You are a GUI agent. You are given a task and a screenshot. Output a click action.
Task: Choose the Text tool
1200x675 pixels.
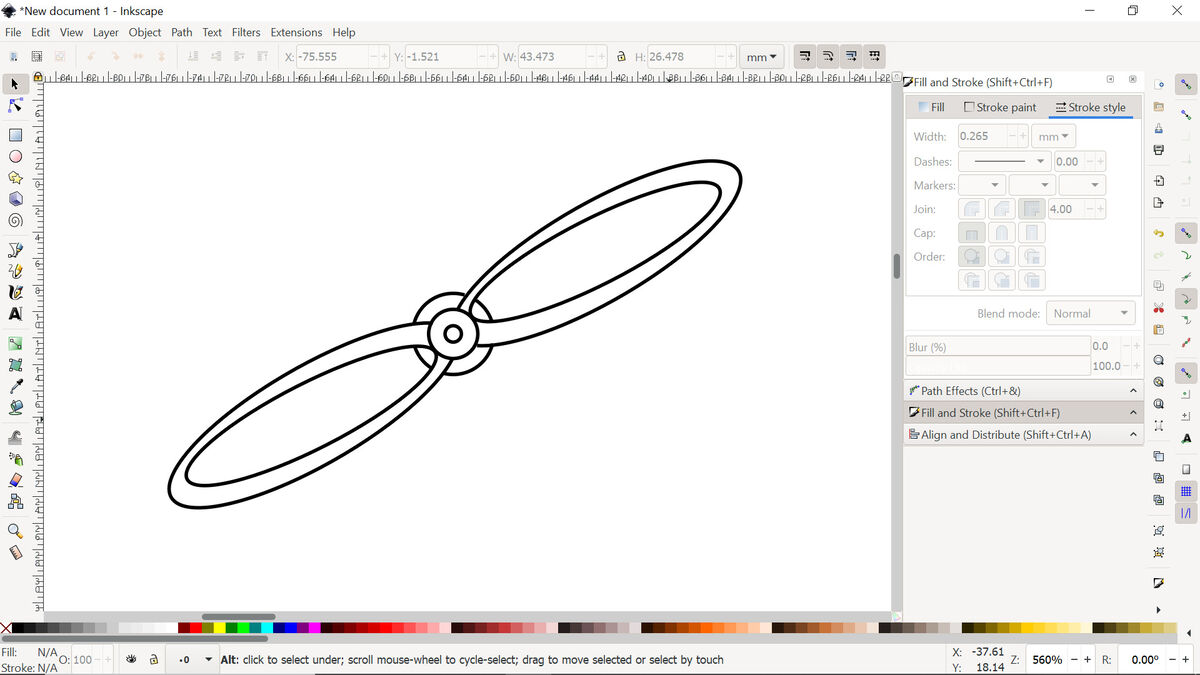pyautogui.click(x=15, y=314)
